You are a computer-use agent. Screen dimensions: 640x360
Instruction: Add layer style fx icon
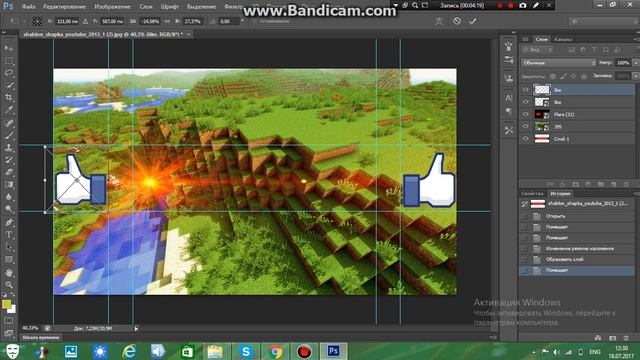pos(563,184)
